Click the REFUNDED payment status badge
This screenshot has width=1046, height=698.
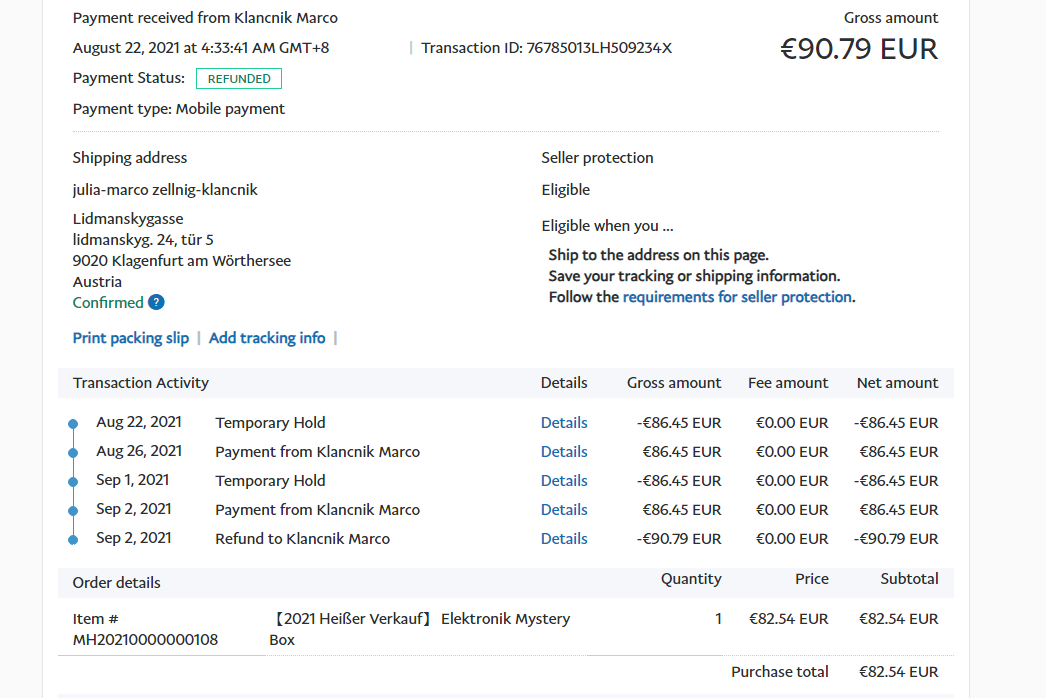pyautogui.click(x=239, y=79)
